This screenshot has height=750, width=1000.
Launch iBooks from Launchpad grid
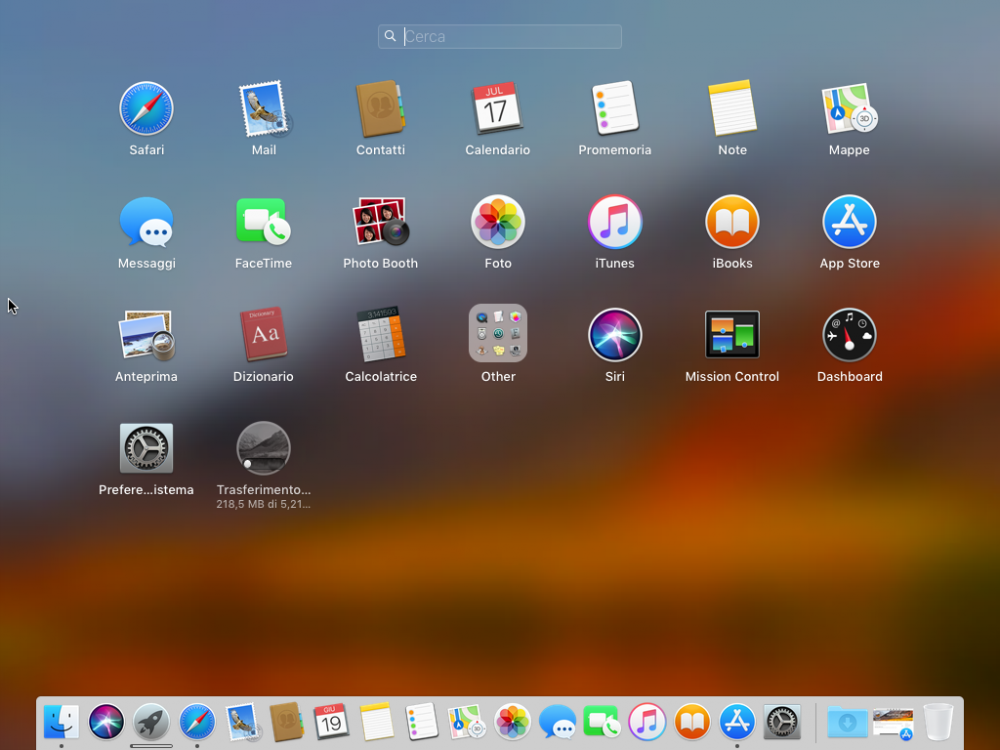pos(732,222)
